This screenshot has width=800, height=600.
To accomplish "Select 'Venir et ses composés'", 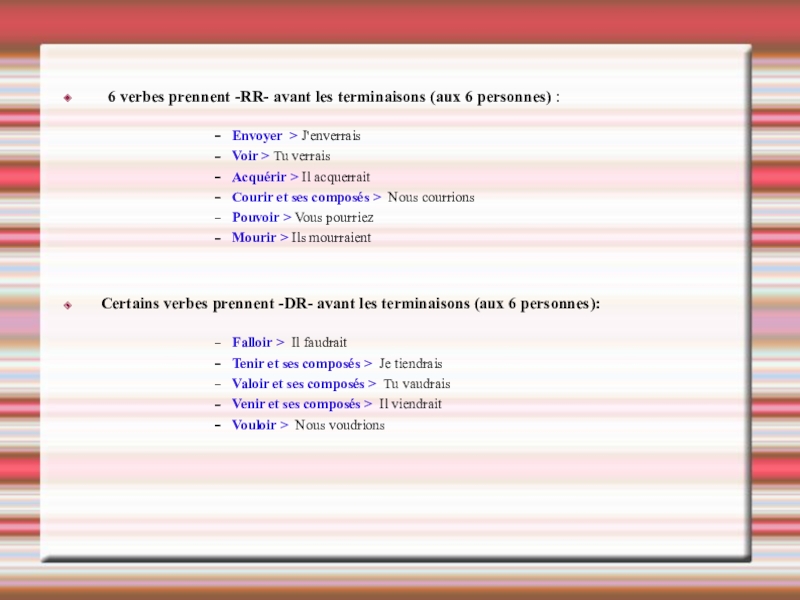I will point(296,404).
